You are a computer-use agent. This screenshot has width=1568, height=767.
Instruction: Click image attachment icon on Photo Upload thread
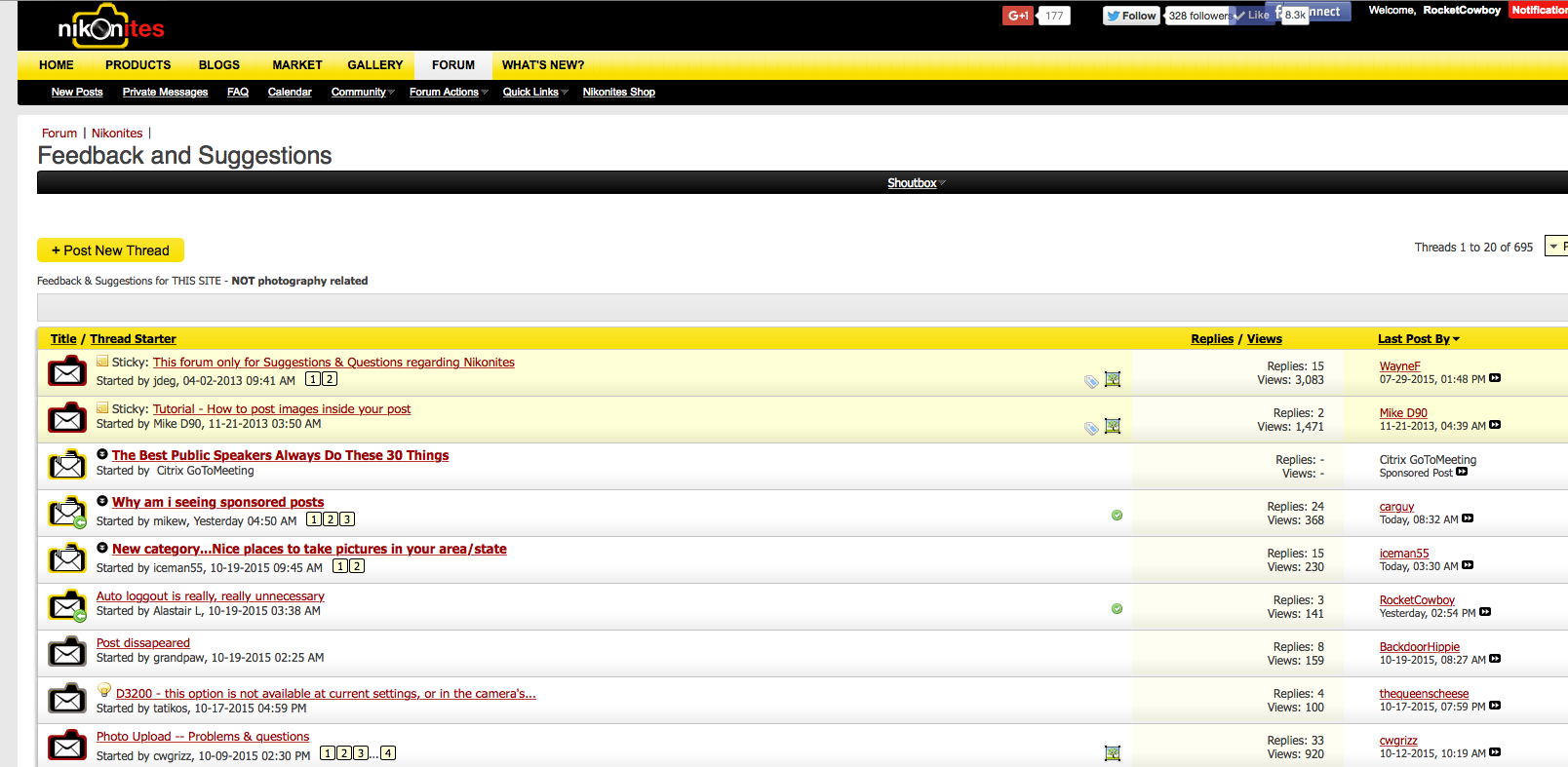tap(1112, 753)
